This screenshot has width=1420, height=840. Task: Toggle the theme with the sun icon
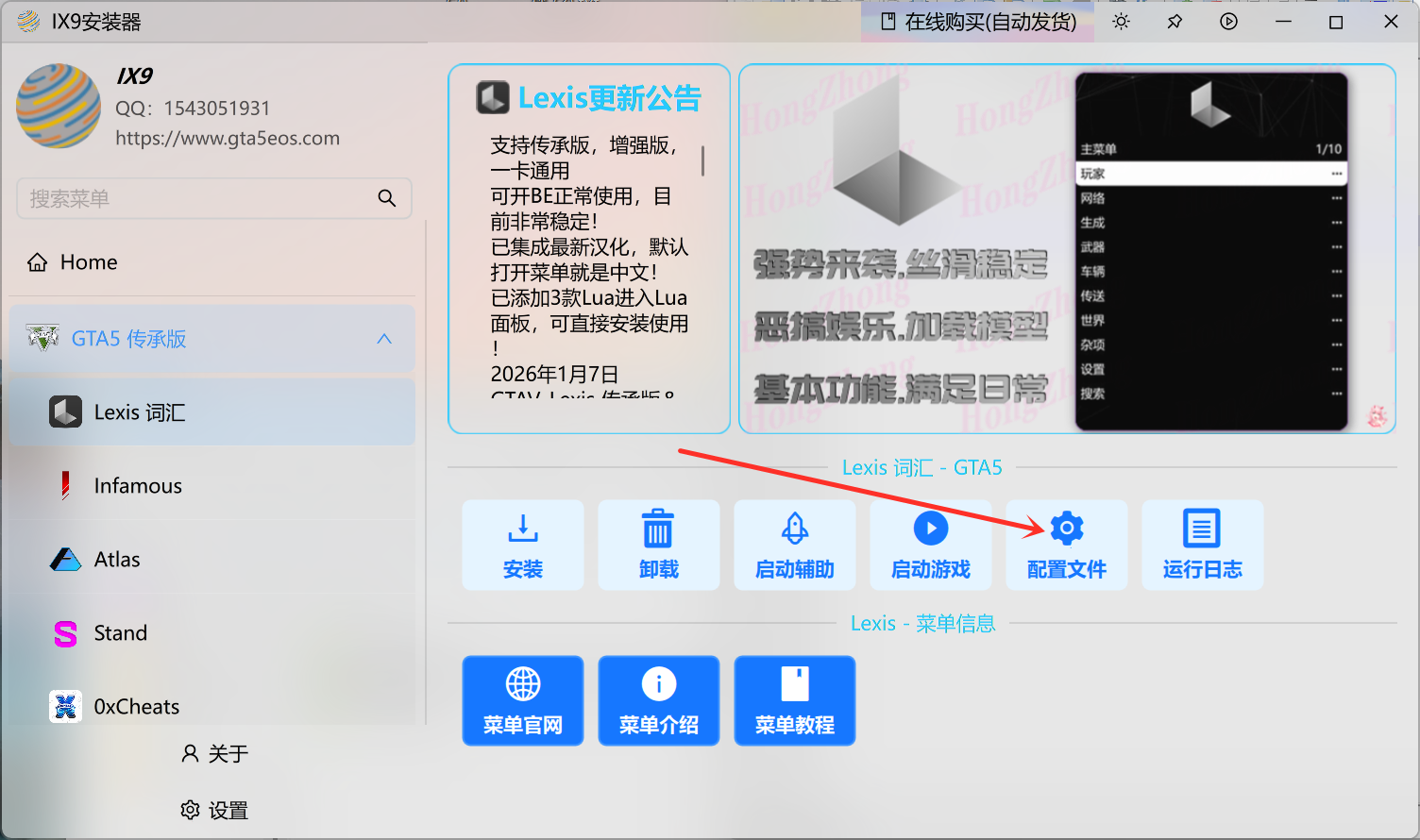pos(1121,21)
